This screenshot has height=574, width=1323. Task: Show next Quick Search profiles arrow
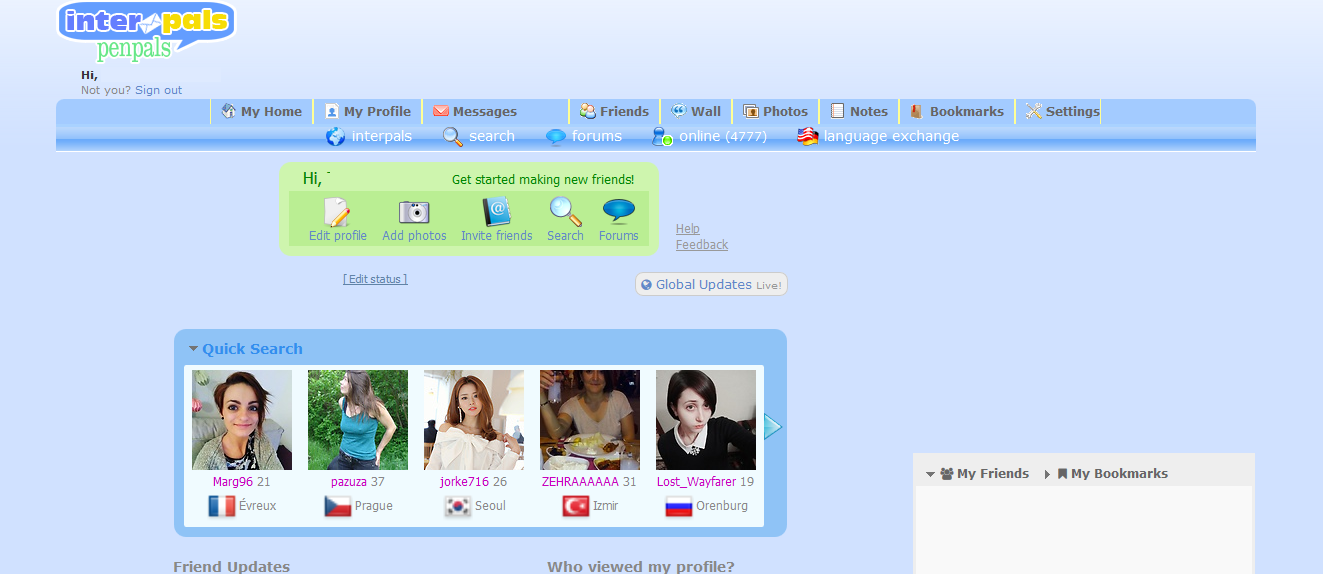pos(772,427)
